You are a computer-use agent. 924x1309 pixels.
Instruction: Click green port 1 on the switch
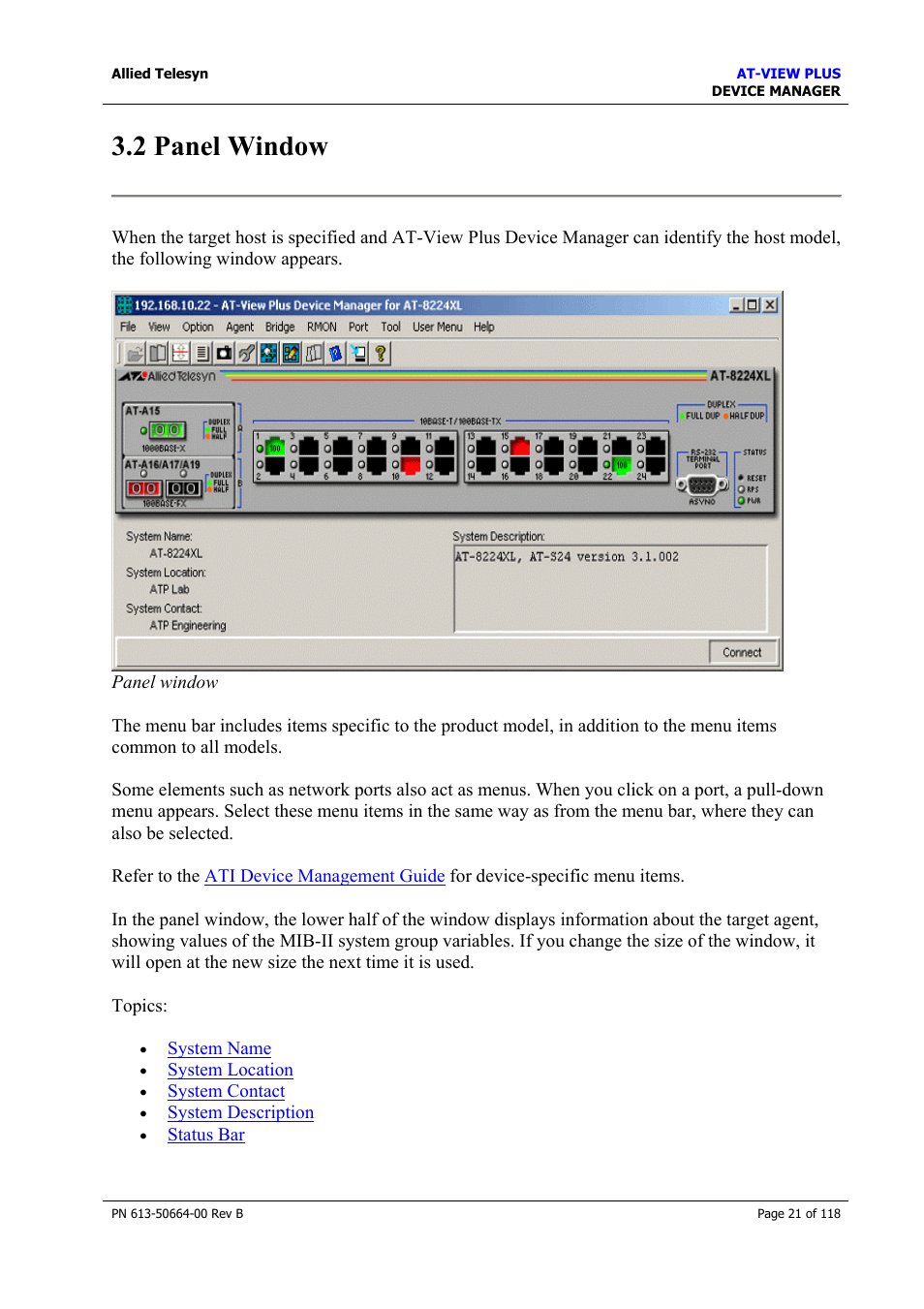click(x=275, y=448)
